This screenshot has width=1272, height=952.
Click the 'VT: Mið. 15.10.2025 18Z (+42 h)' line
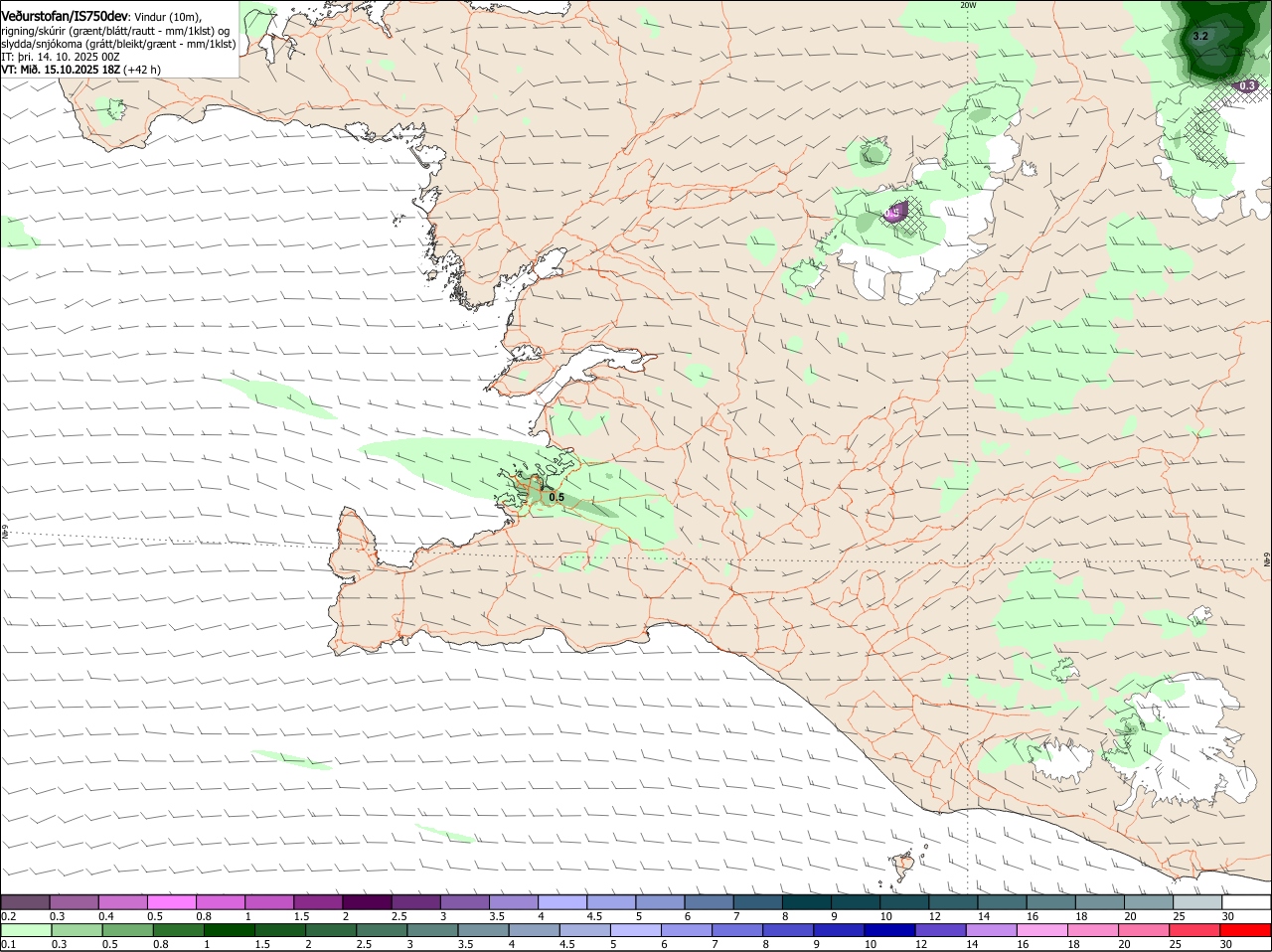click(80, 70)
